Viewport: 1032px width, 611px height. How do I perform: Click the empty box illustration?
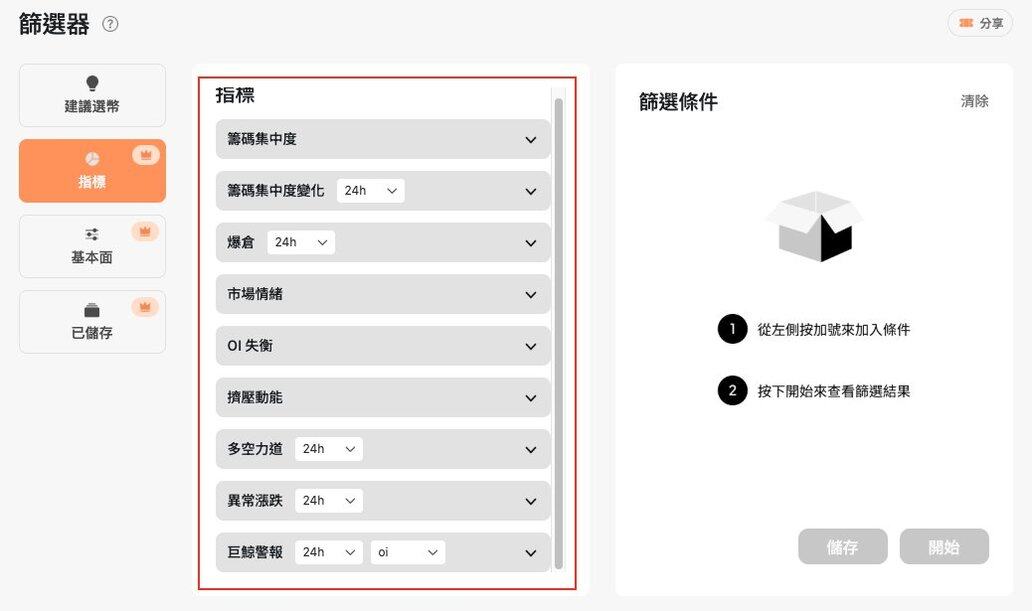pos(813,226)
